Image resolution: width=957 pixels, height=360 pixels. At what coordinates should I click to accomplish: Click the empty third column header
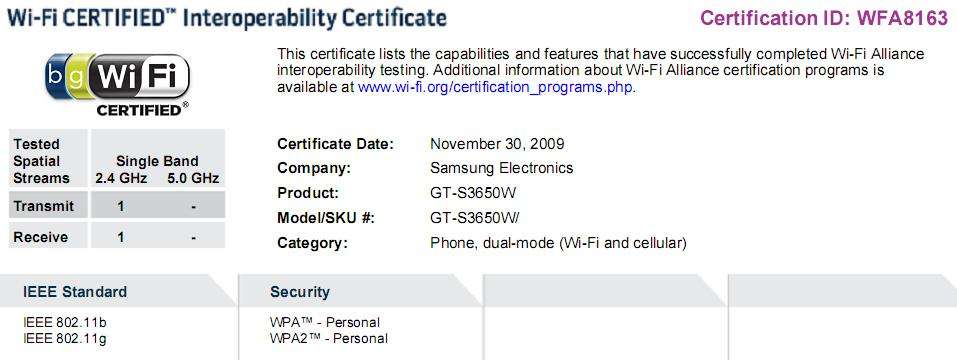(605, 290)
